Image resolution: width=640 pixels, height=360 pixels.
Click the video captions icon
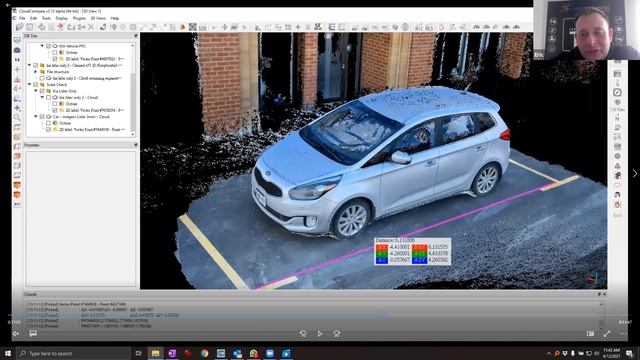tap(33, 333)
